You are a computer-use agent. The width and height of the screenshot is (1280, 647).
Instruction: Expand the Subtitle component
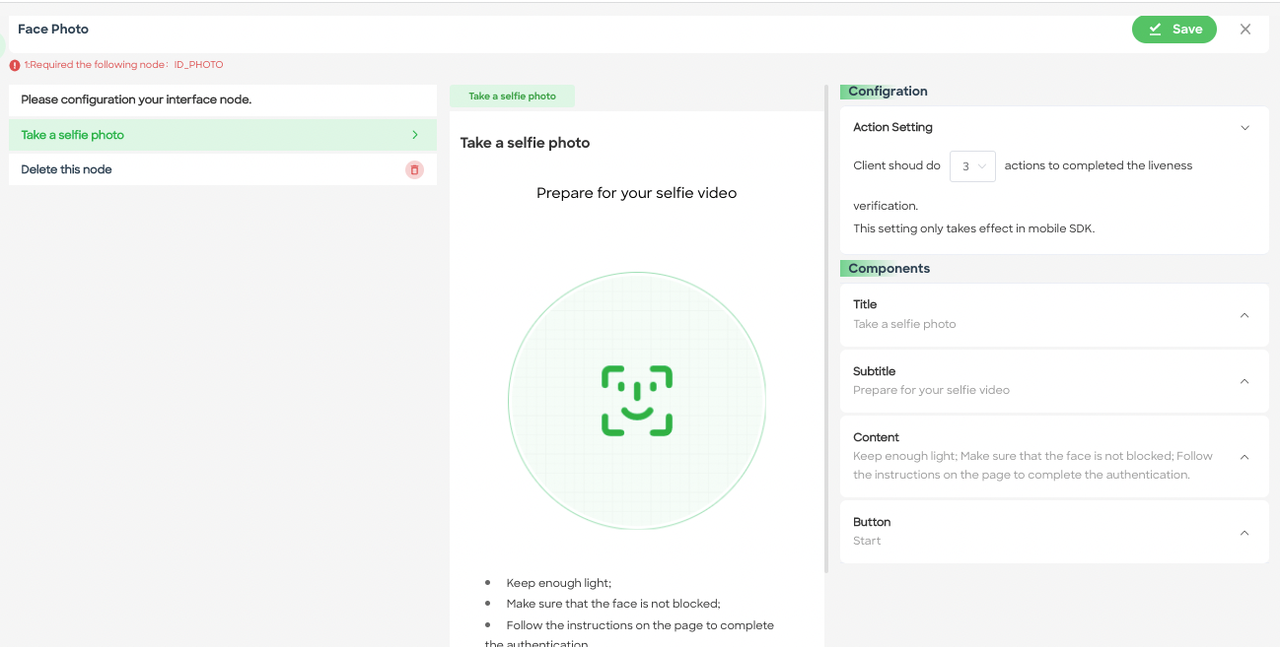[1244, 380]
